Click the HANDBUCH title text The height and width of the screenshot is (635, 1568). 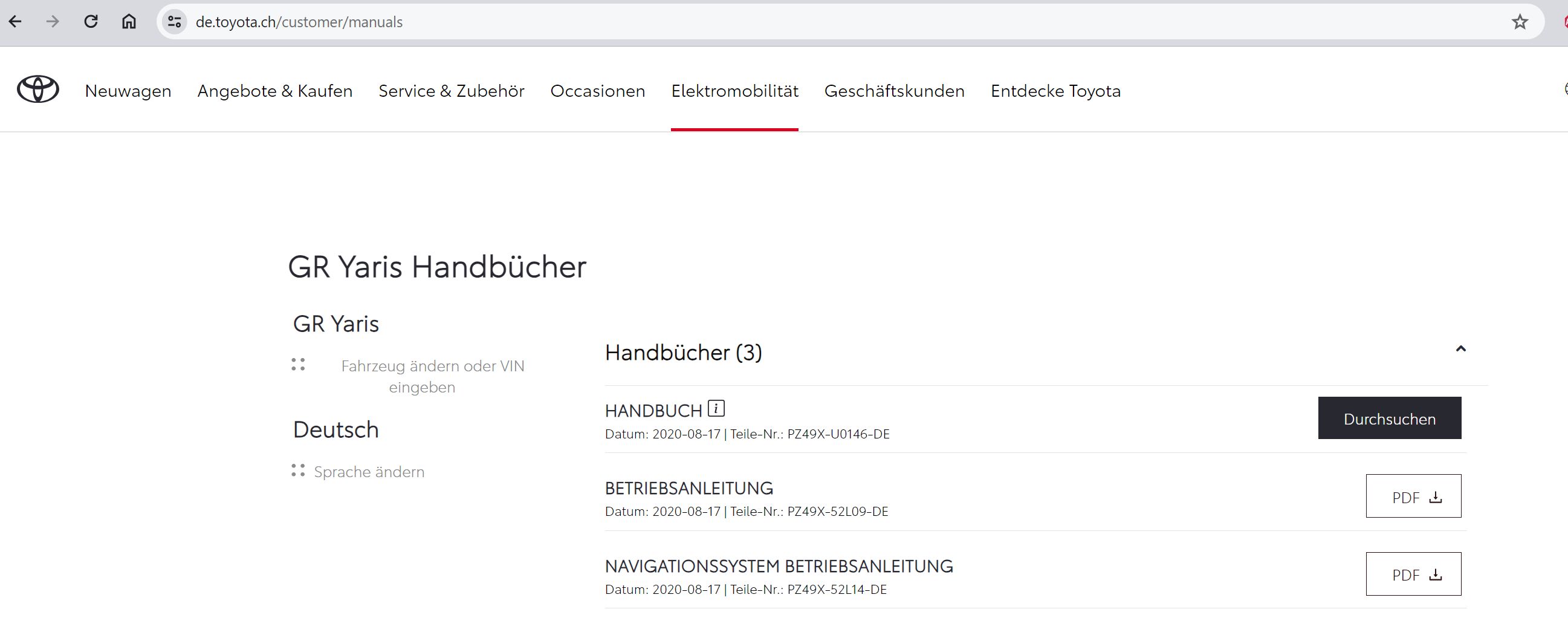pos(654,411)
